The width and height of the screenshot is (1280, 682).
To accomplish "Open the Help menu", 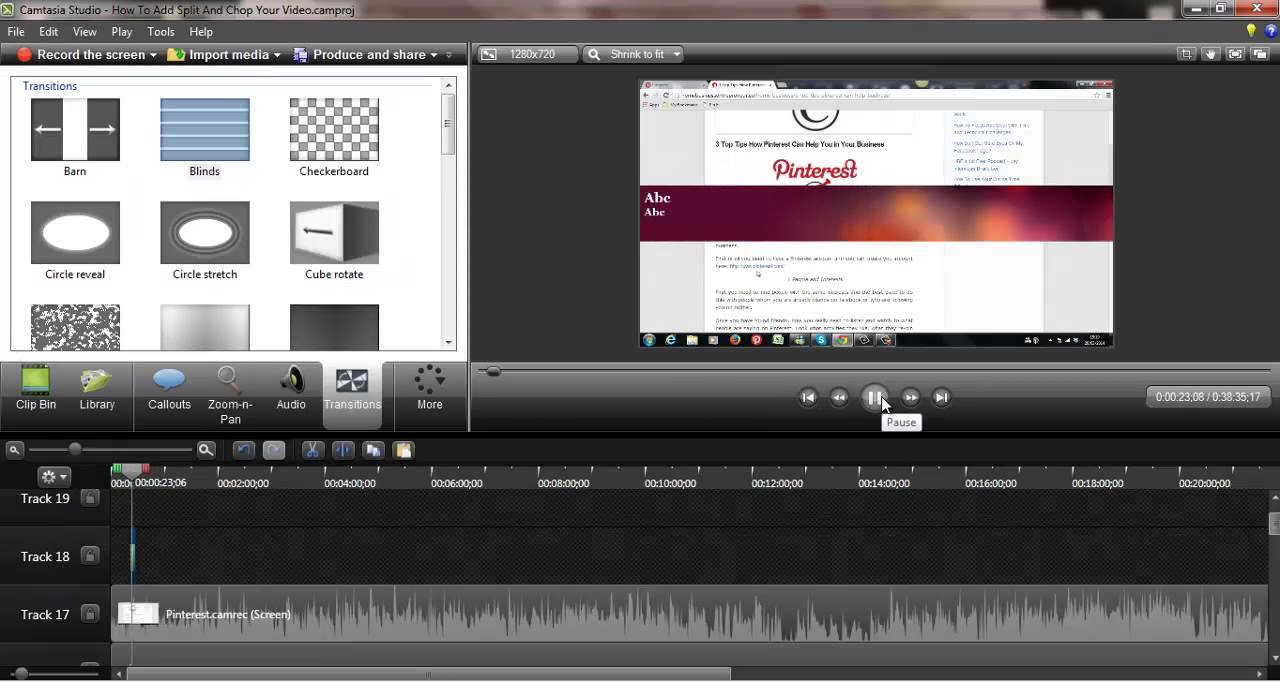I will [201, 32].
